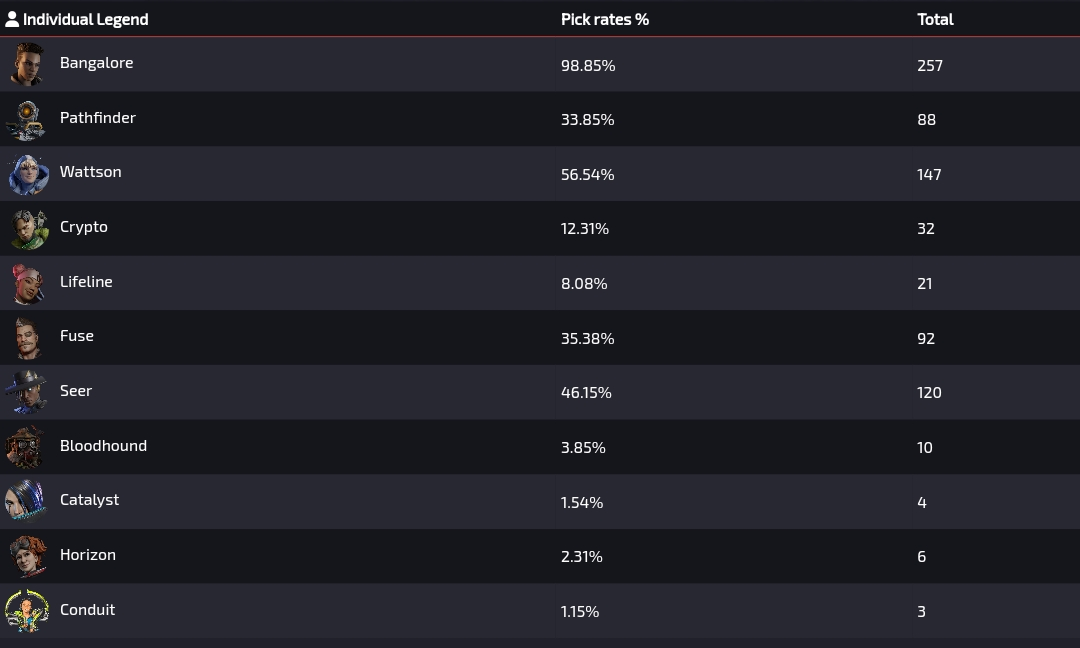The height and width of the screenshot is (648, 1080).
Task: Select the Fuse legend portrait icon
Action: (28, 338)
